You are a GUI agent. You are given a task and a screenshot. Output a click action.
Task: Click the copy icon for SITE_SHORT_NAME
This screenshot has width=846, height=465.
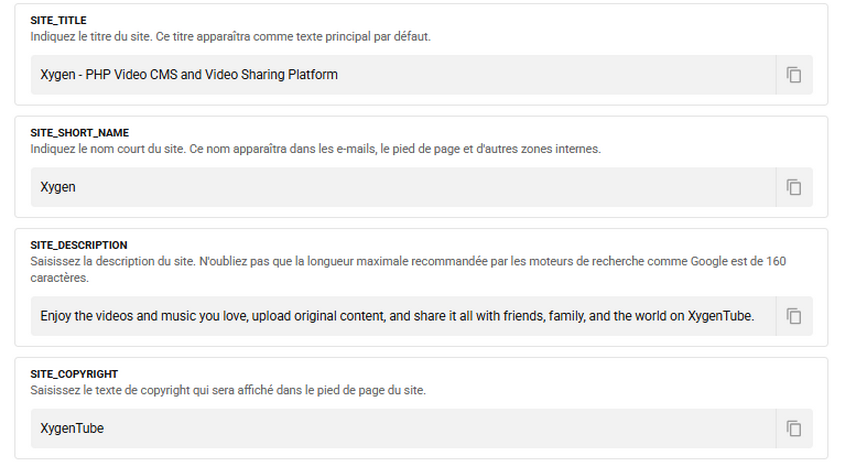click(x=794, y=187)
